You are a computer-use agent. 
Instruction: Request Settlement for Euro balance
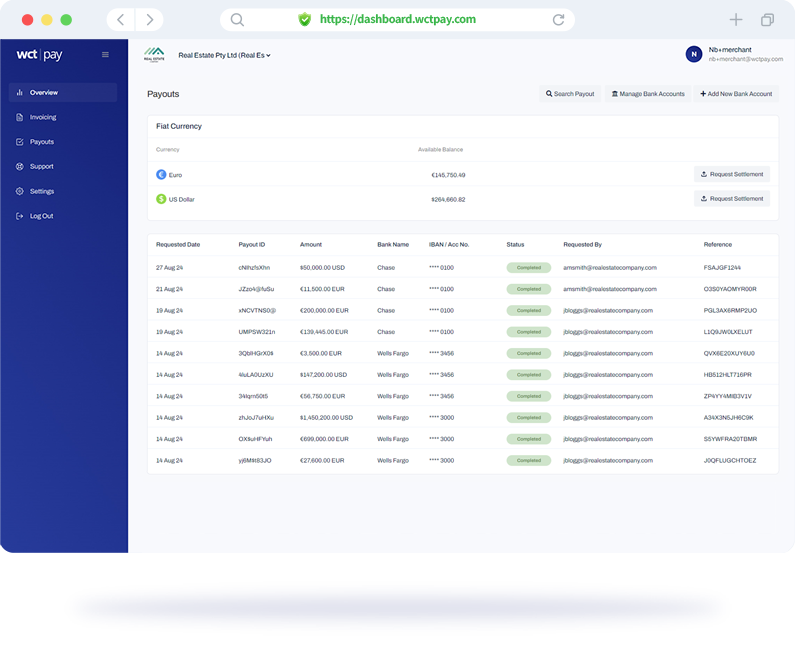732,174
